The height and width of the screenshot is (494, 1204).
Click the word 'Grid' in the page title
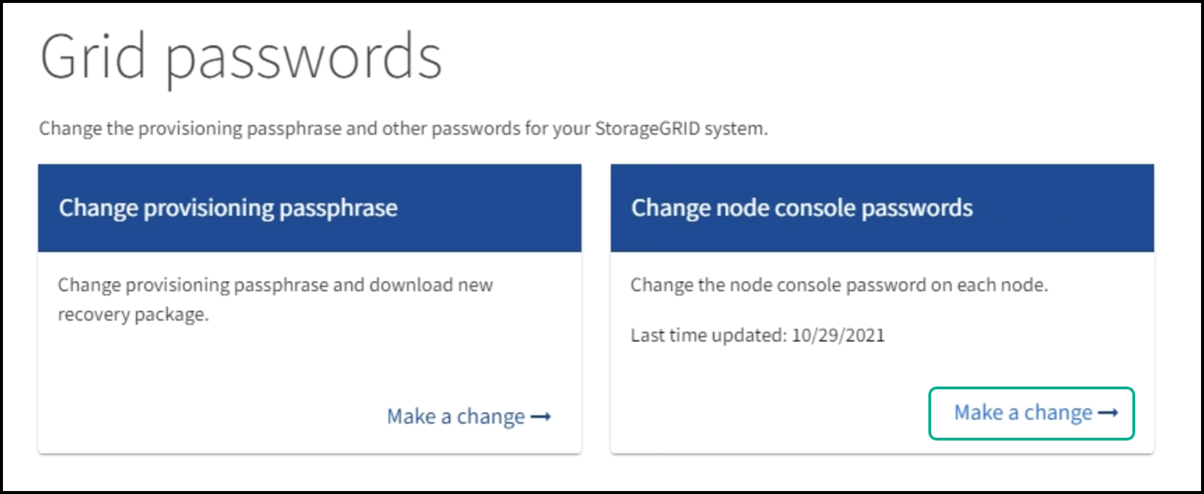[94, 57]
